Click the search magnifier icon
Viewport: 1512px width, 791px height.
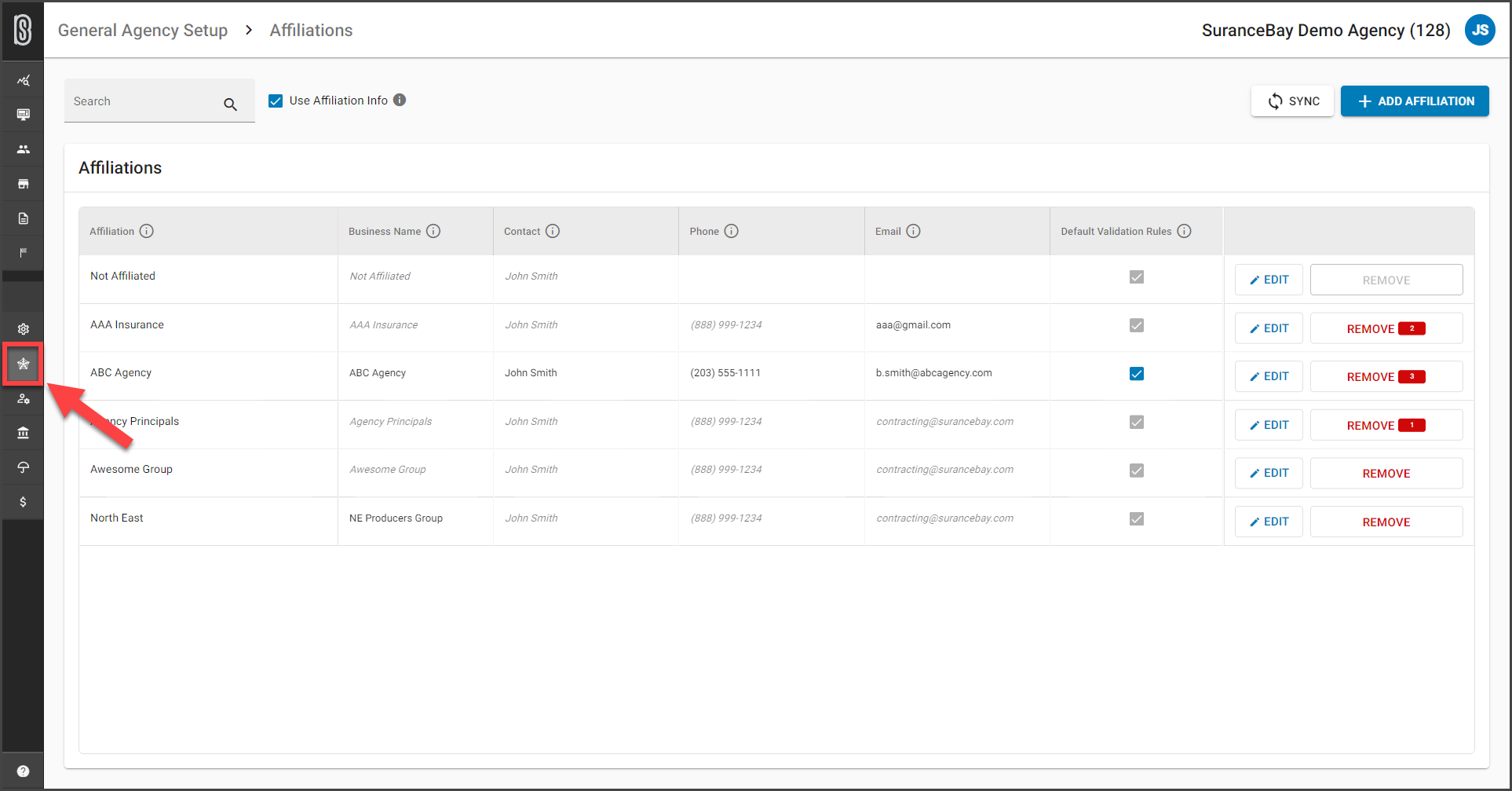[230, 104]
